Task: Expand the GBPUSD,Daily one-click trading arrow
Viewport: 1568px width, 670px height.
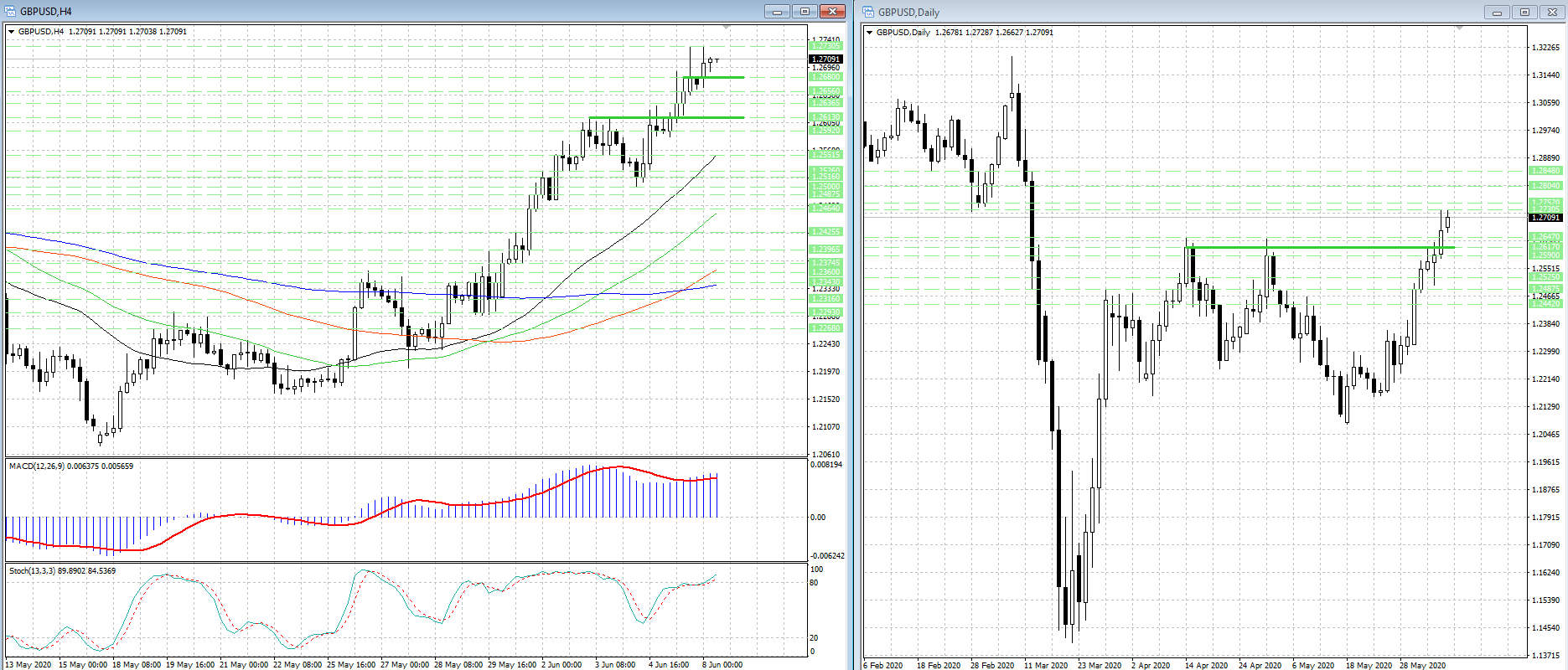Action: pos(870,33)
